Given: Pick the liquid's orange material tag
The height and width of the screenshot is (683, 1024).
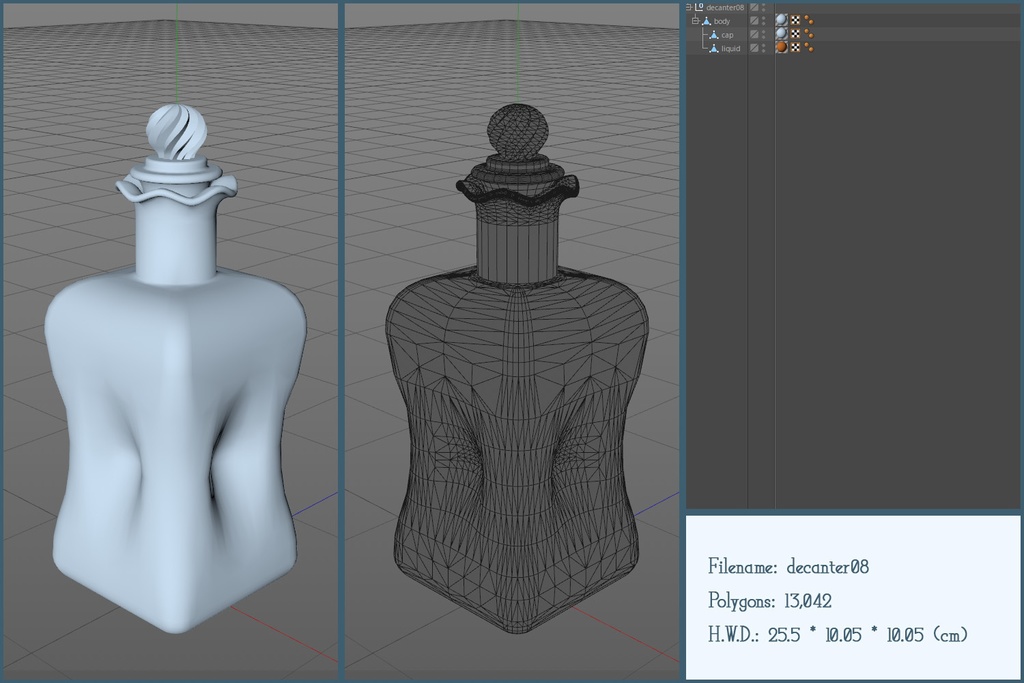Looking at the screenshot, I should [x=782, y=48].
